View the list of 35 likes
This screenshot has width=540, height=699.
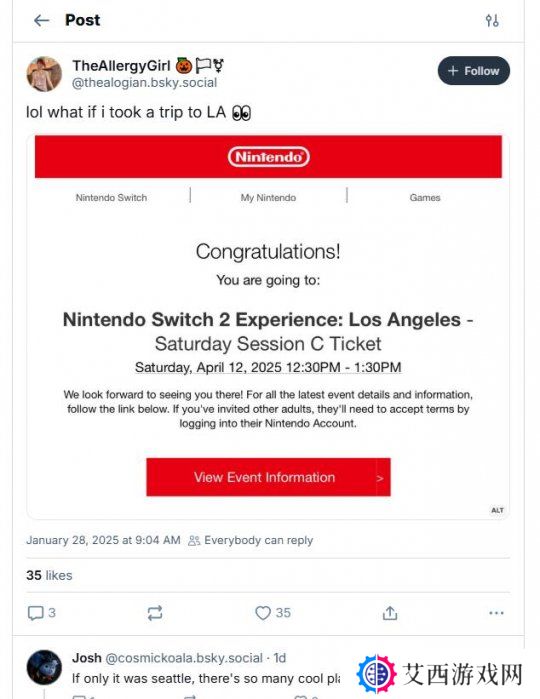pyautogui.click(x=49, y=575)
